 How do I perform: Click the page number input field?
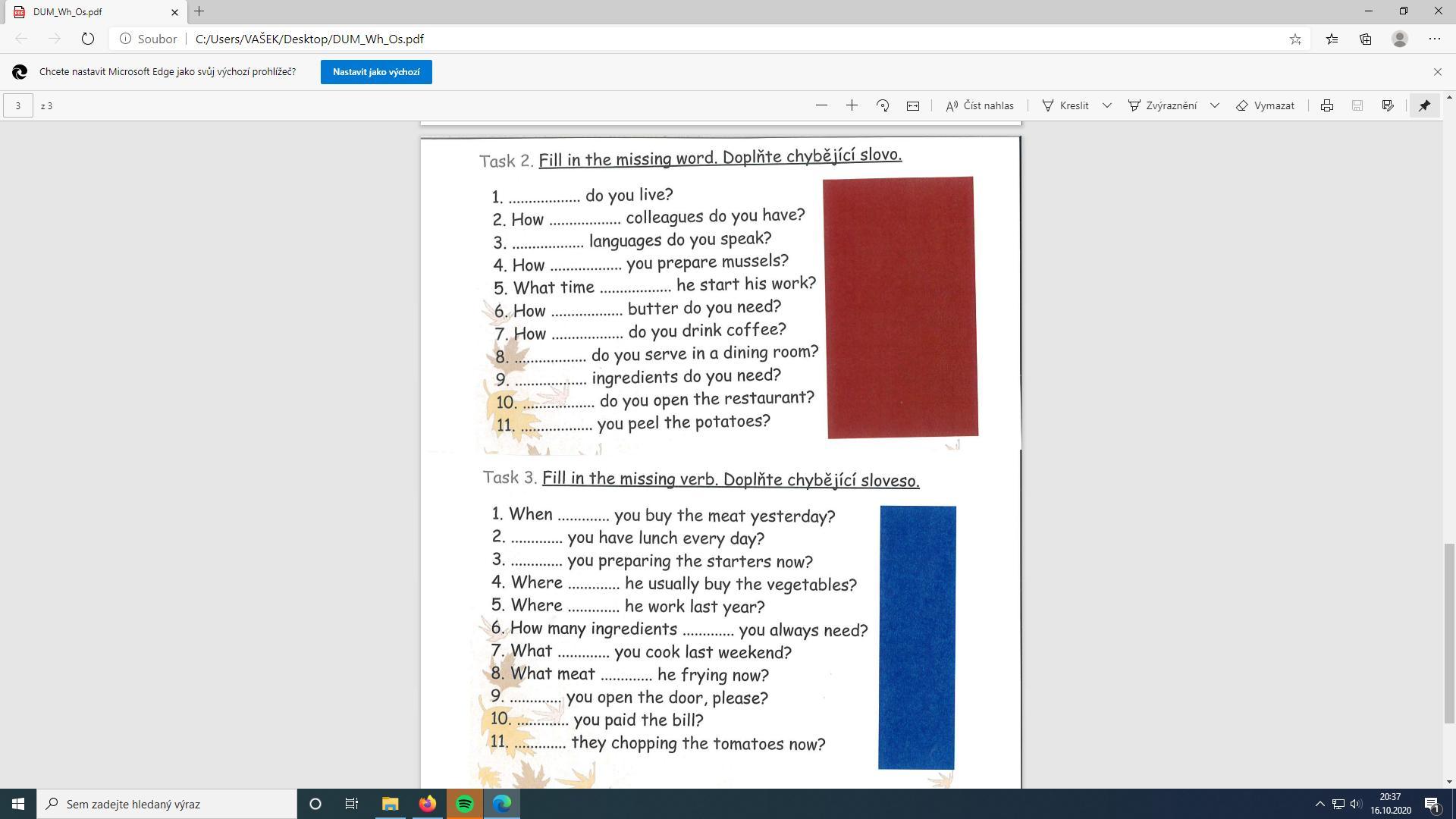18,105
